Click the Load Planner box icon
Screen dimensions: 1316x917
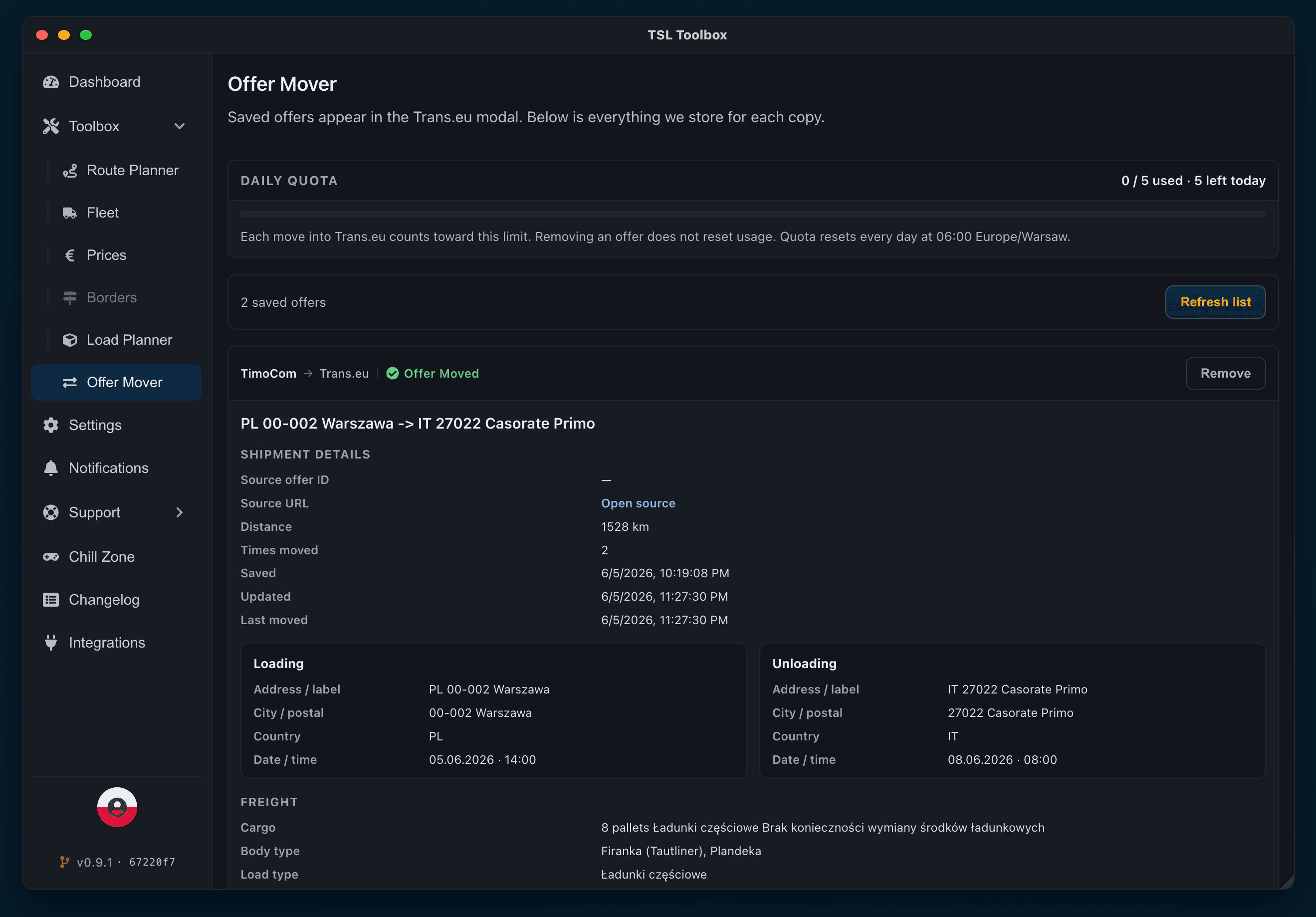tap(70, 340)
